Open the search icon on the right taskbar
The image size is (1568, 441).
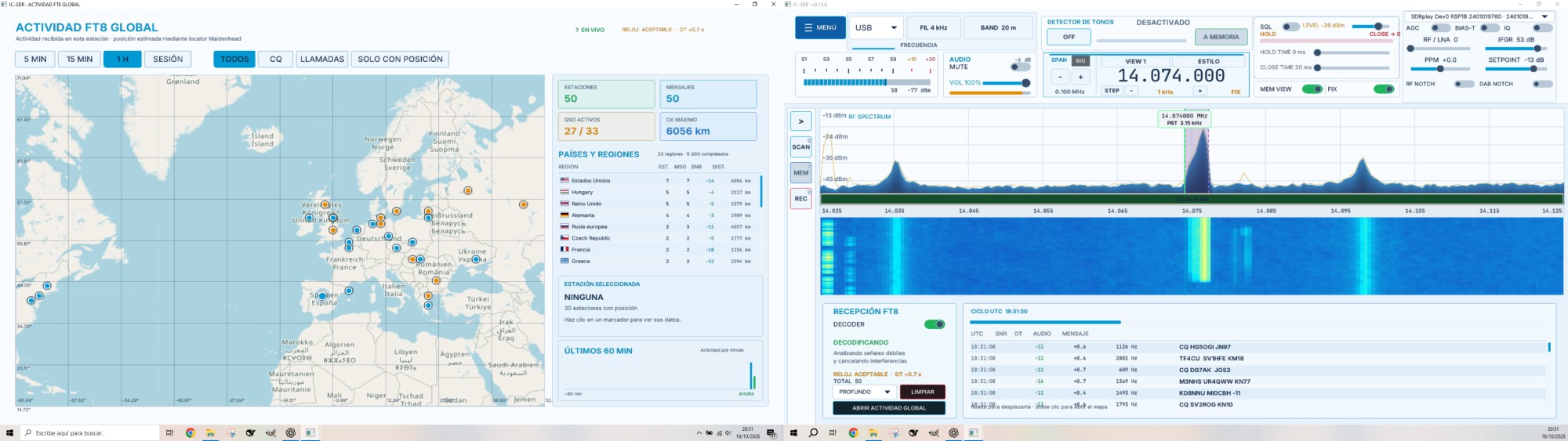813,432
